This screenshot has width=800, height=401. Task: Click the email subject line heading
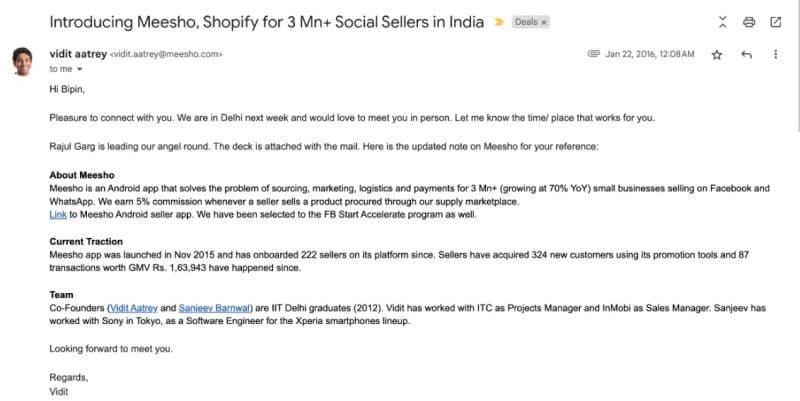pyautogui.click(x=266, y=21)
